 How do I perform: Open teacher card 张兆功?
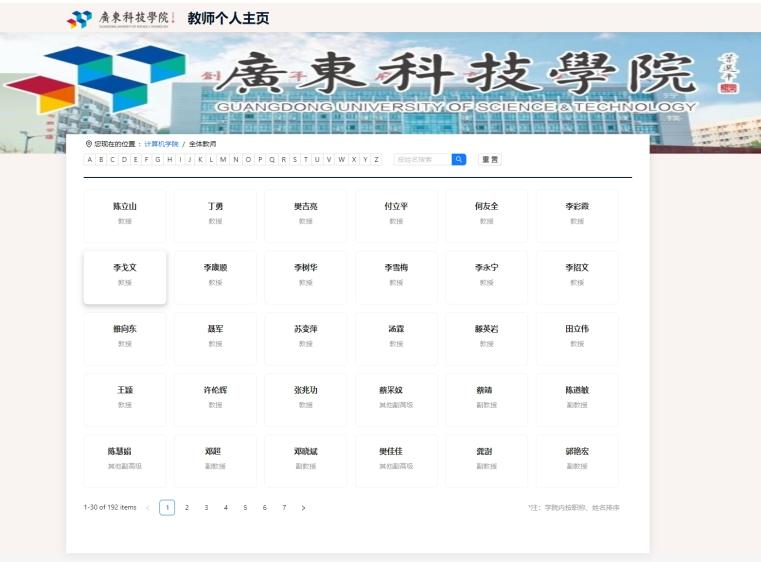tap(306, 400)
